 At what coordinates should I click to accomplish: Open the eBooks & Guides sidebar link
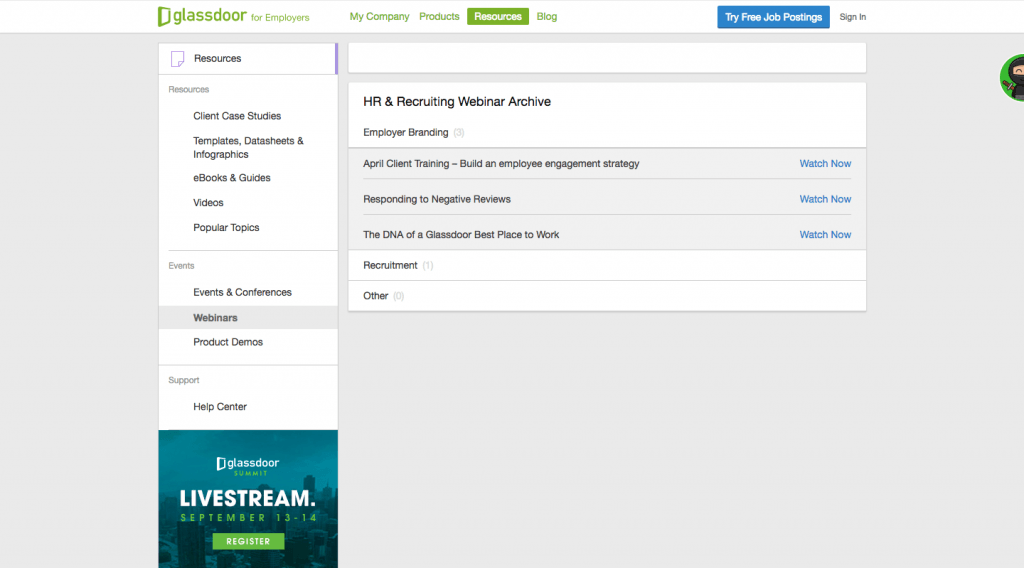232,178
